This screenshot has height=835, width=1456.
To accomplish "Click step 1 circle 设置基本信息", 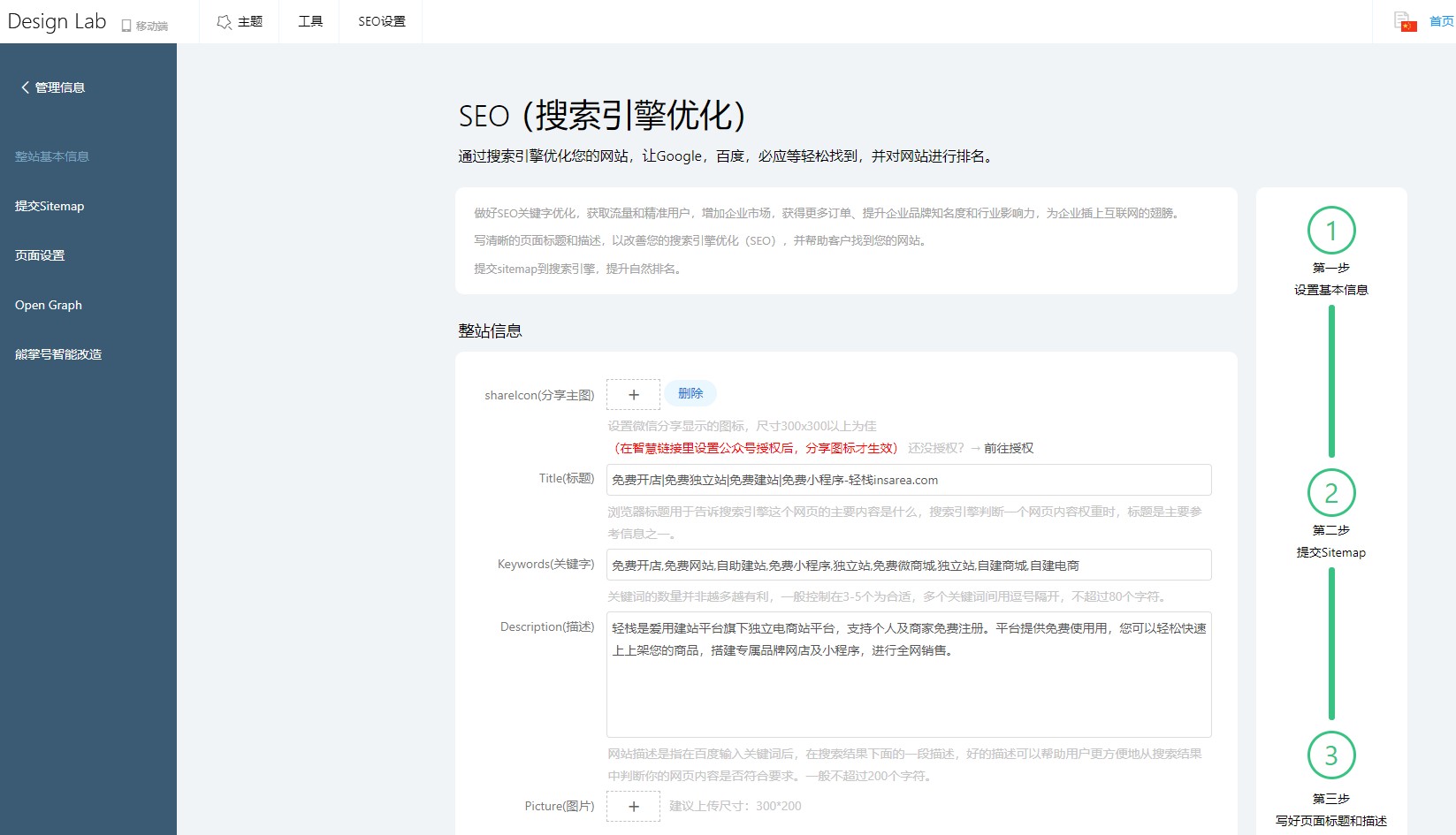I will pos(1331,231).
